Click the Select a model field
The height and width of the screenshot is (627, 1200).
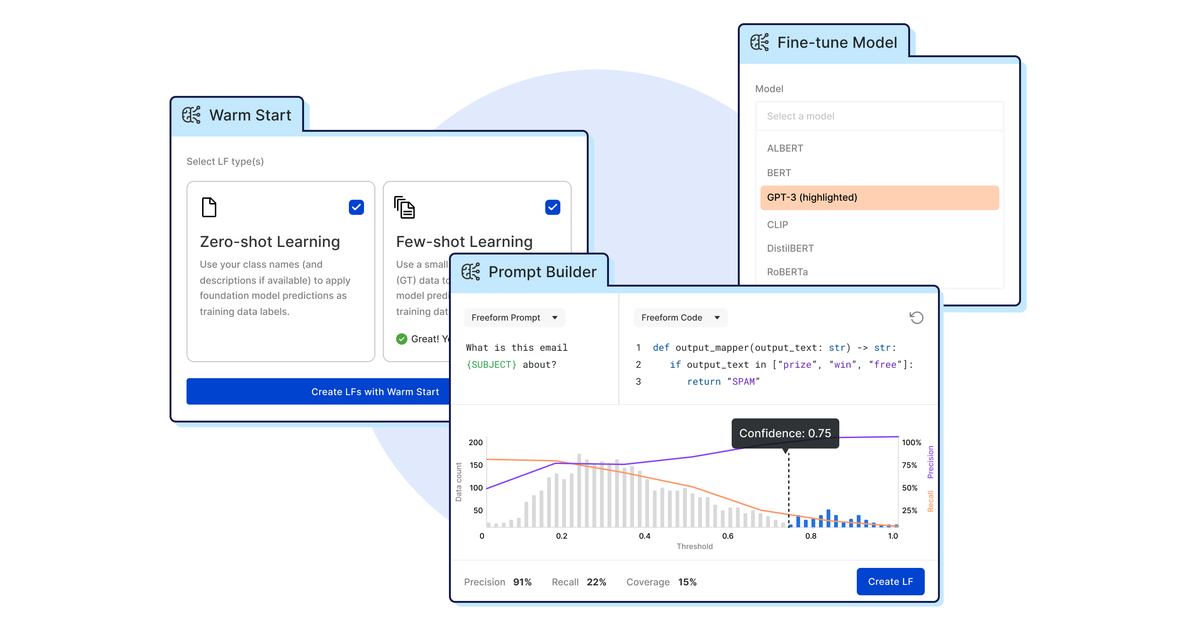click(x=879, y=116)
